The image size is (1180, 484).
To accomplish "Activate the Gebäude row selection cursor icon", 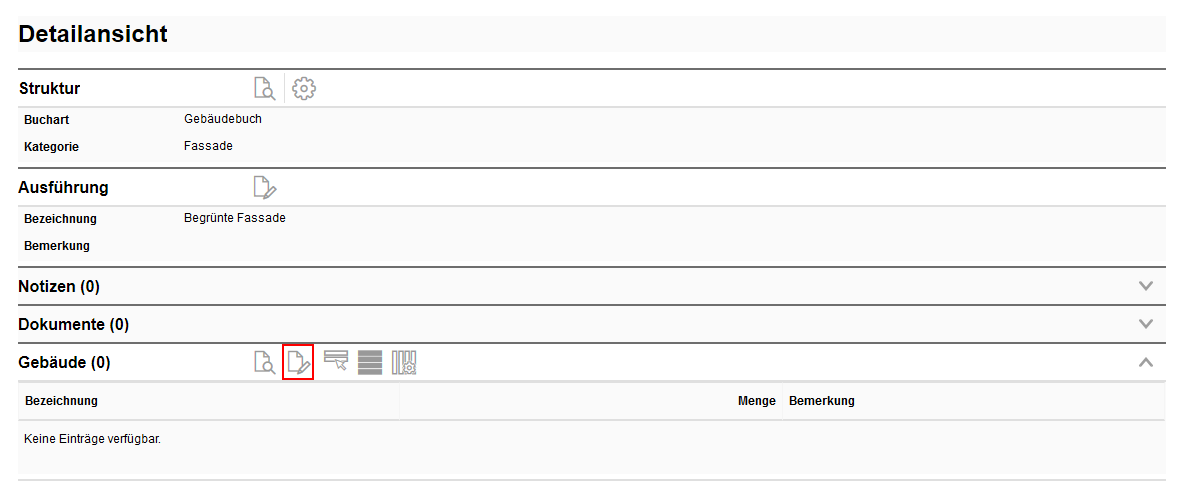I will [336, 361].
